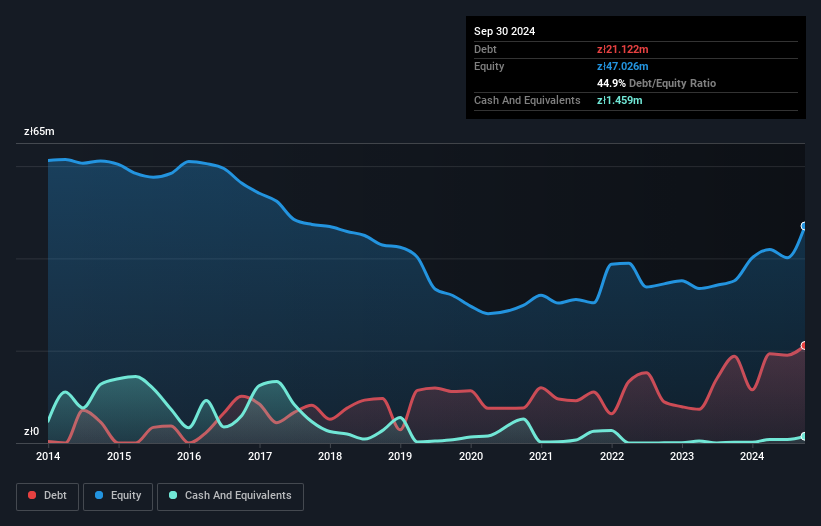This screenshot has width=821, height=526.
Task: Click Cash And Equivalents label in tooltip
Action: click(527, 100)
